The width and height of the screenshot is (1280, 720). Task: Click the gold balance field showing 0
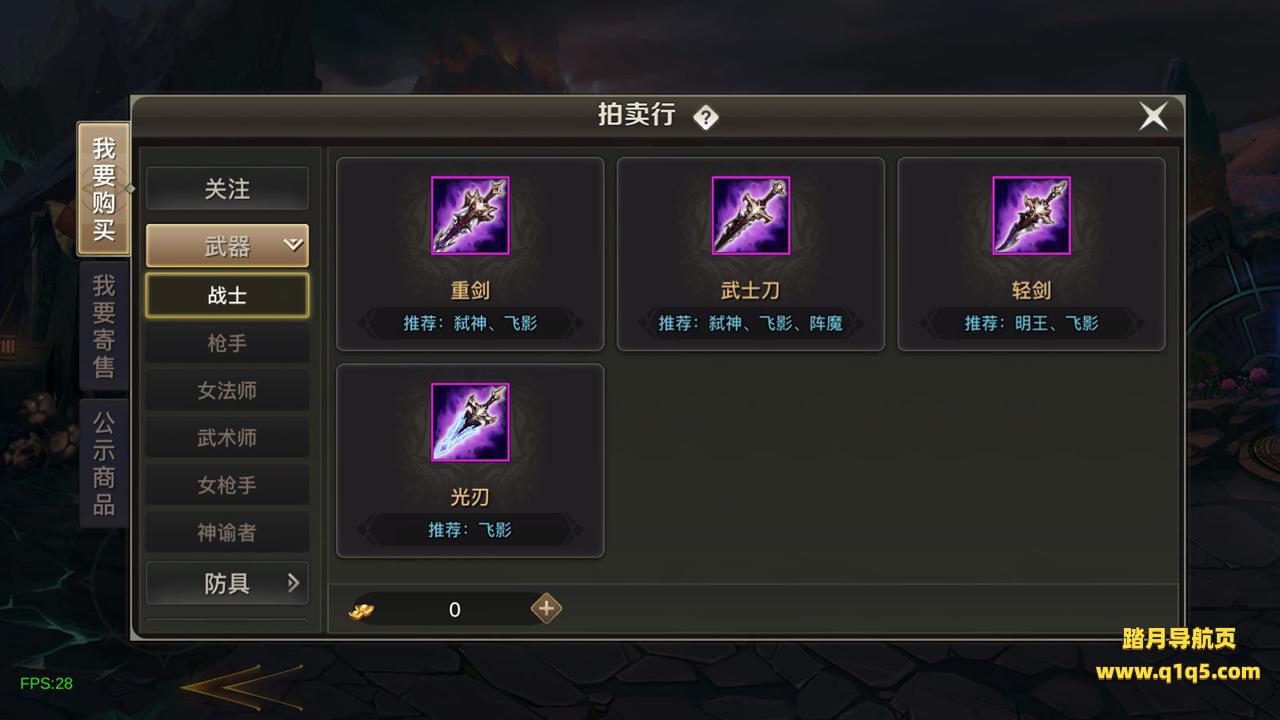(x=454, y=609)
